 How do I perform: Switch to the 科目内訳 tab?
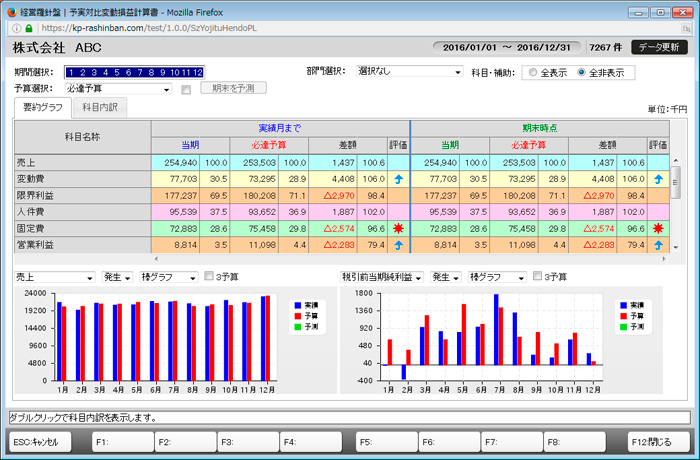click(x=99, y=107)
